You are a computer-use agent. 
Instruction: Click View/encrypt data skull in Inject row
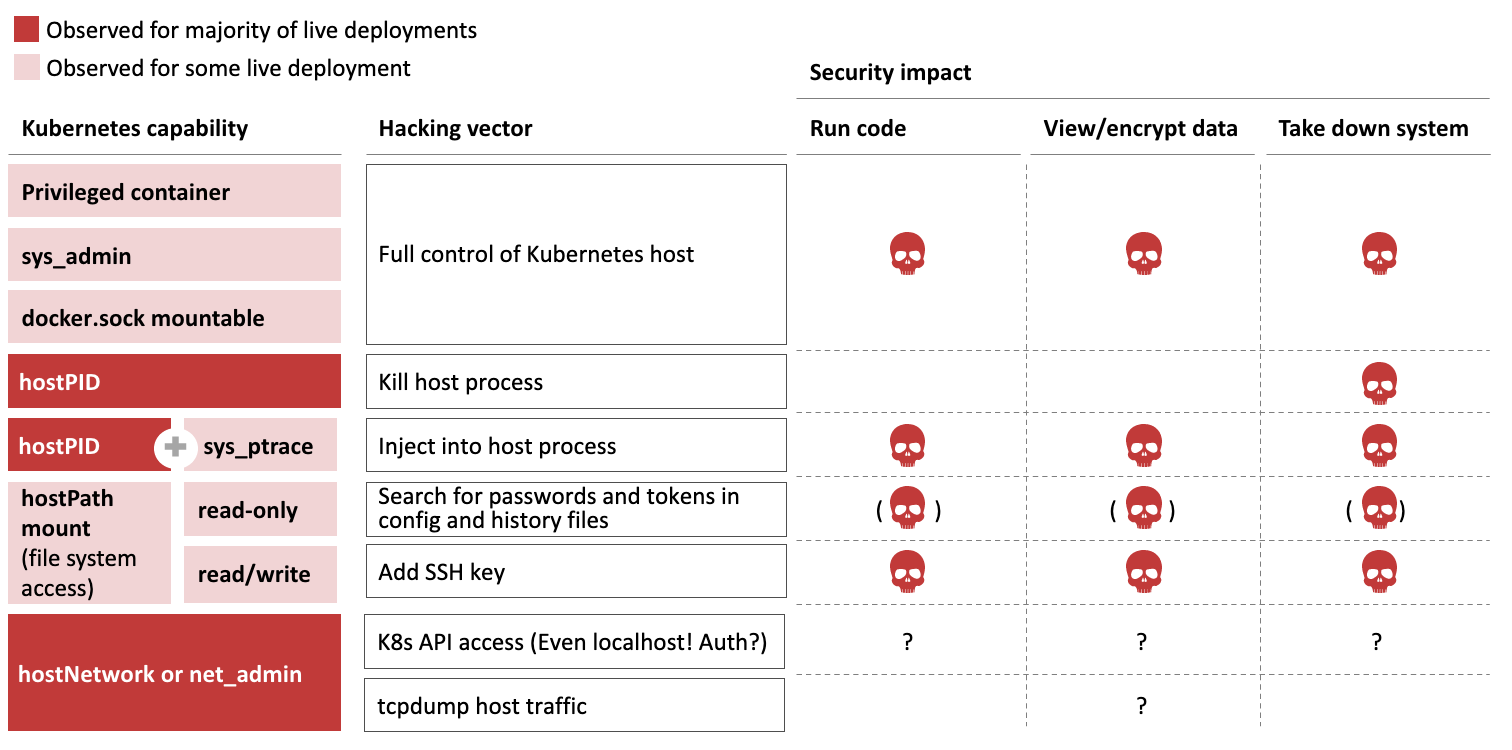1142,446
